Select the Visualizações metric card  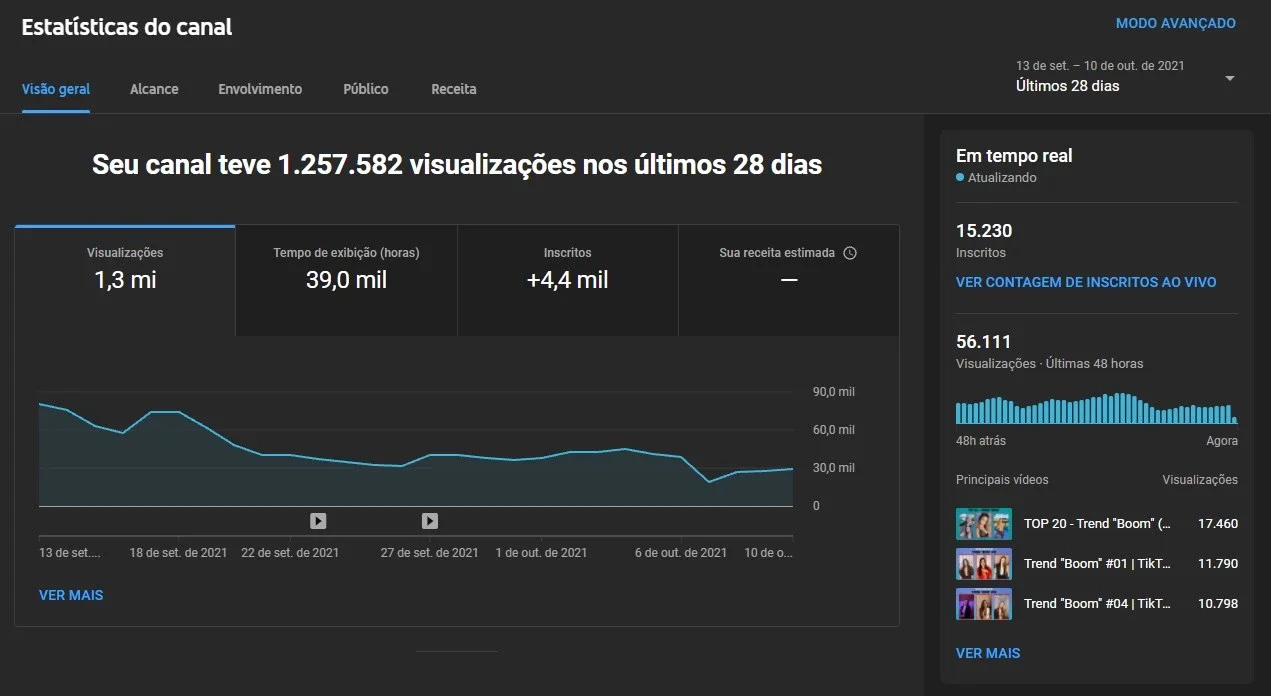click(x=125, y=280)
